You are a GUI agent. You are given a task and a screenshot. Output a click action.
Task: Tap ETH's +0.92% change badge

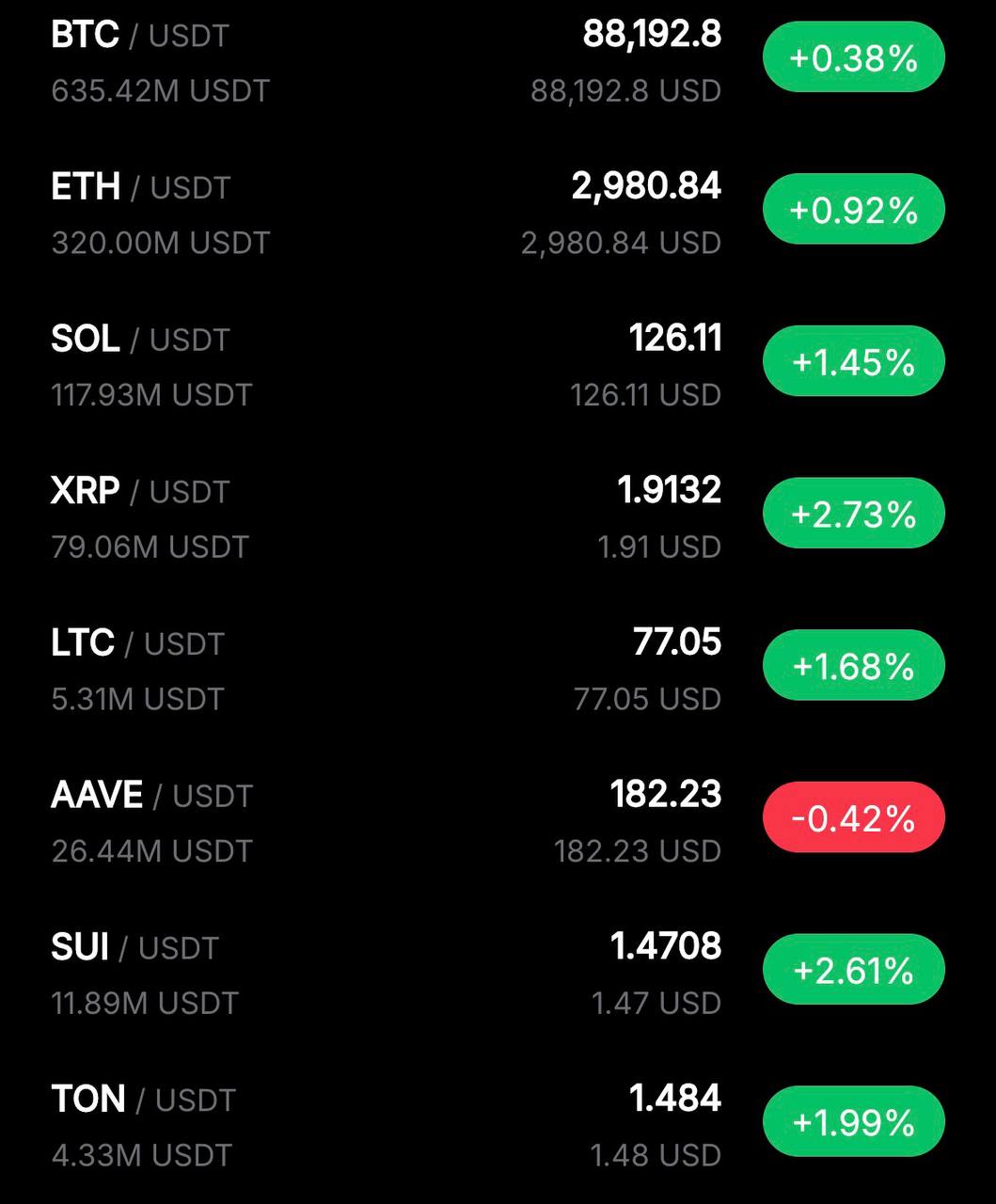point(853,210)
